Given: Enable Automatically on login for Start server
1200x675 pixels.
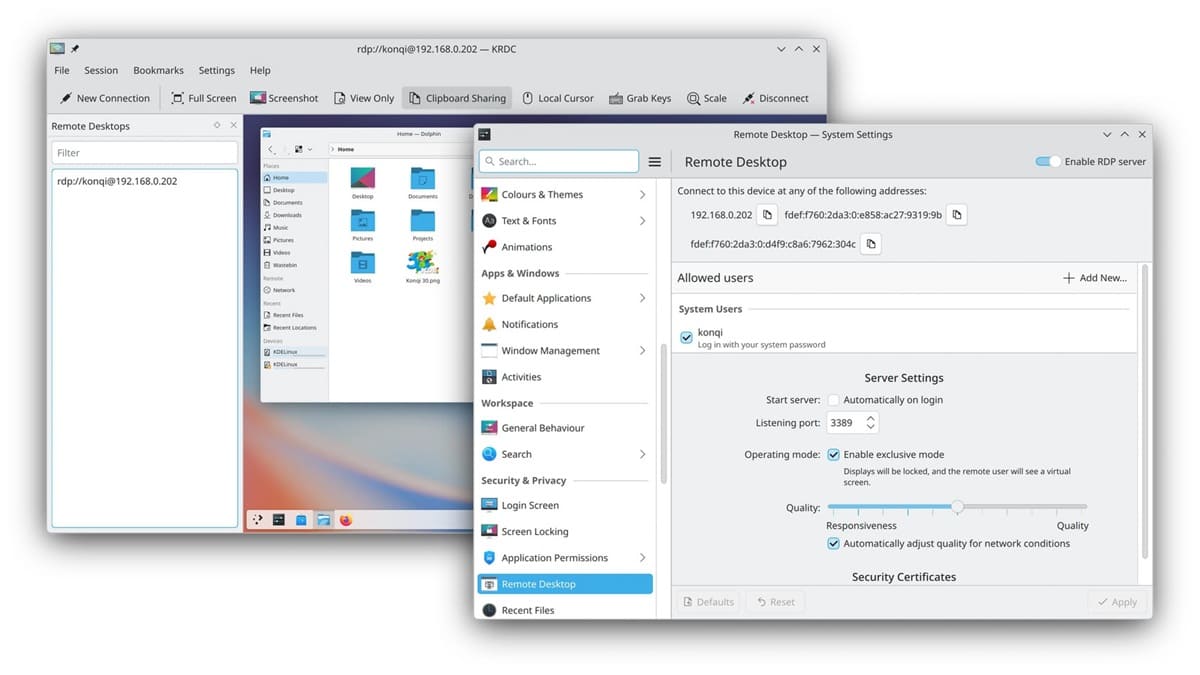Looking at the screenshot, I should 833,400.
